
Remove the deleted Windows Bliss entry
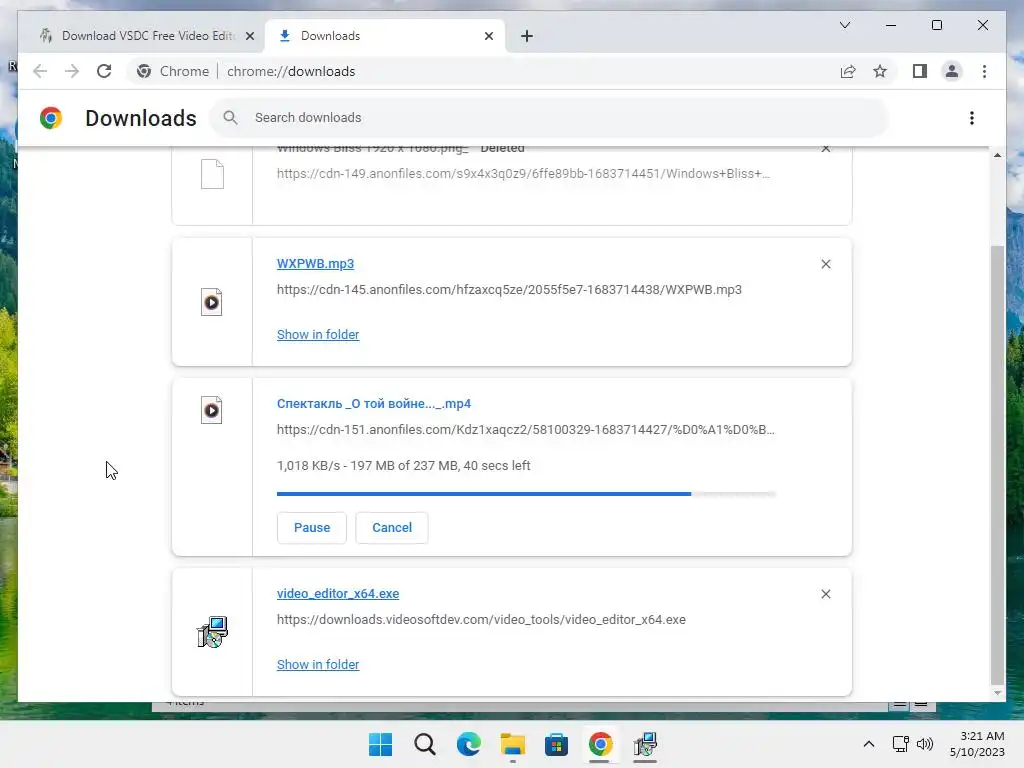[x=825, y=150]
